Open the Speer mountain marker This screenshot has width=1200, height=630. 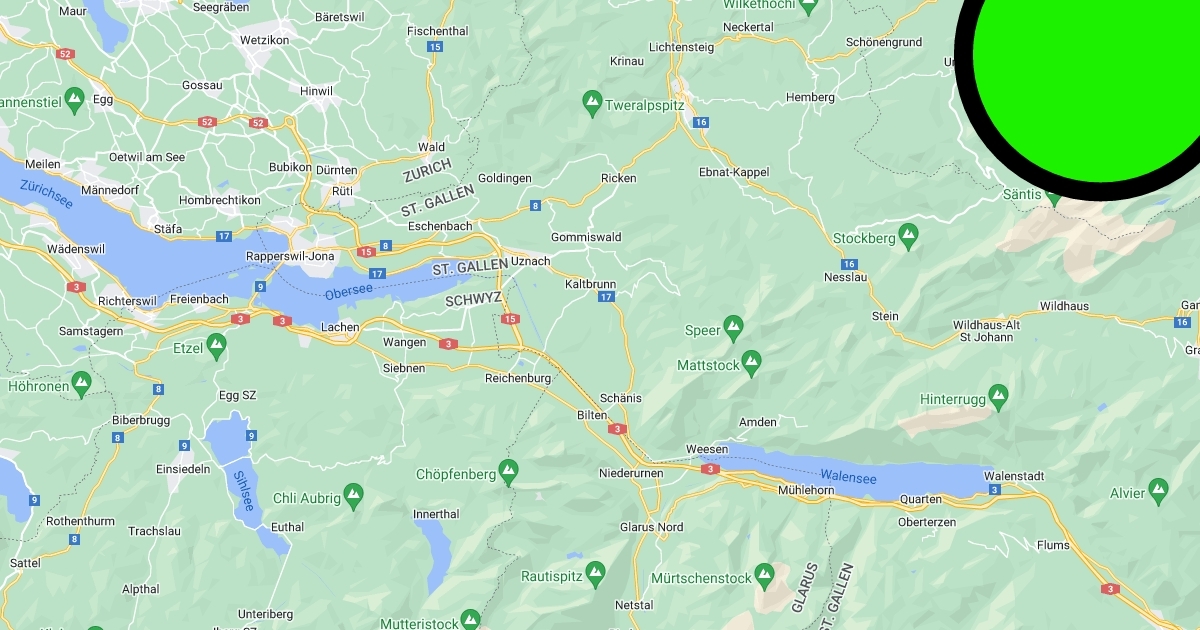[734, 327]
